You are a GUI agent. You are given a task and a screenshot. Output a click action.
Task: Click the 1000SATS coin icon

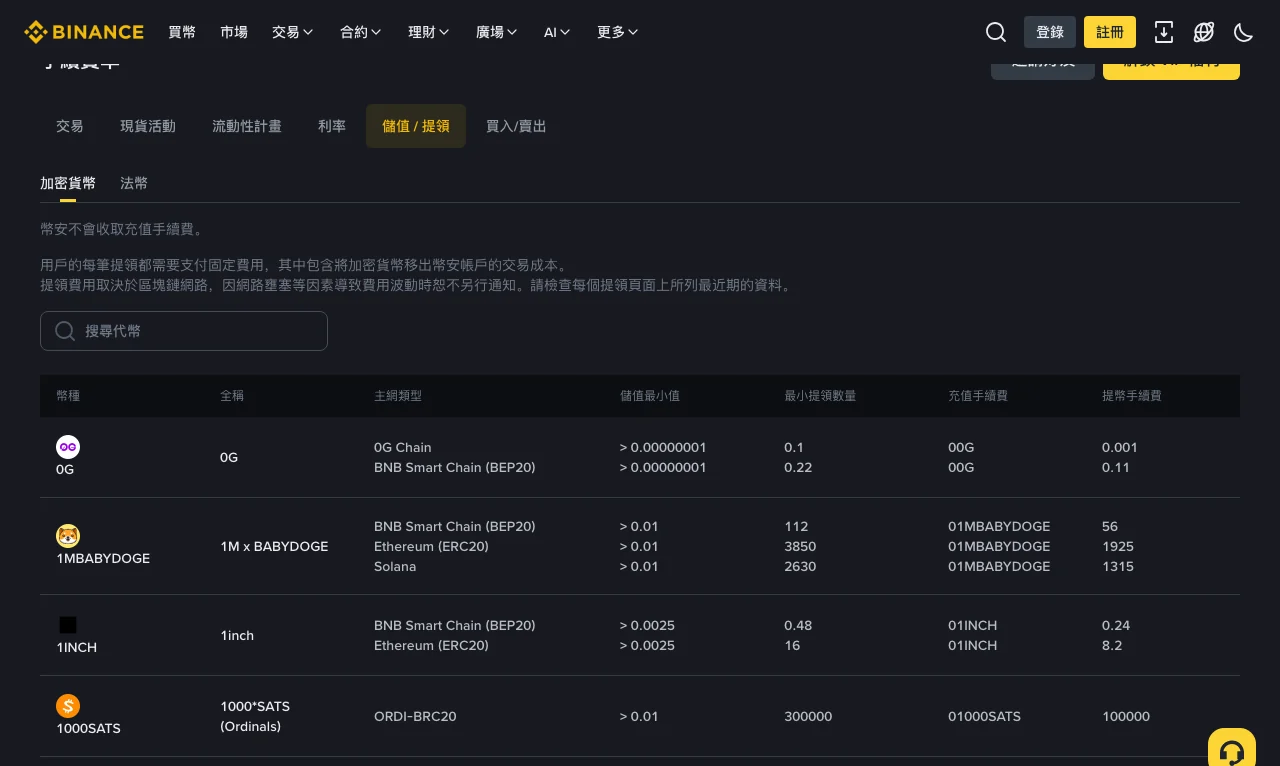pyautogui.click(x=68, y=706)
